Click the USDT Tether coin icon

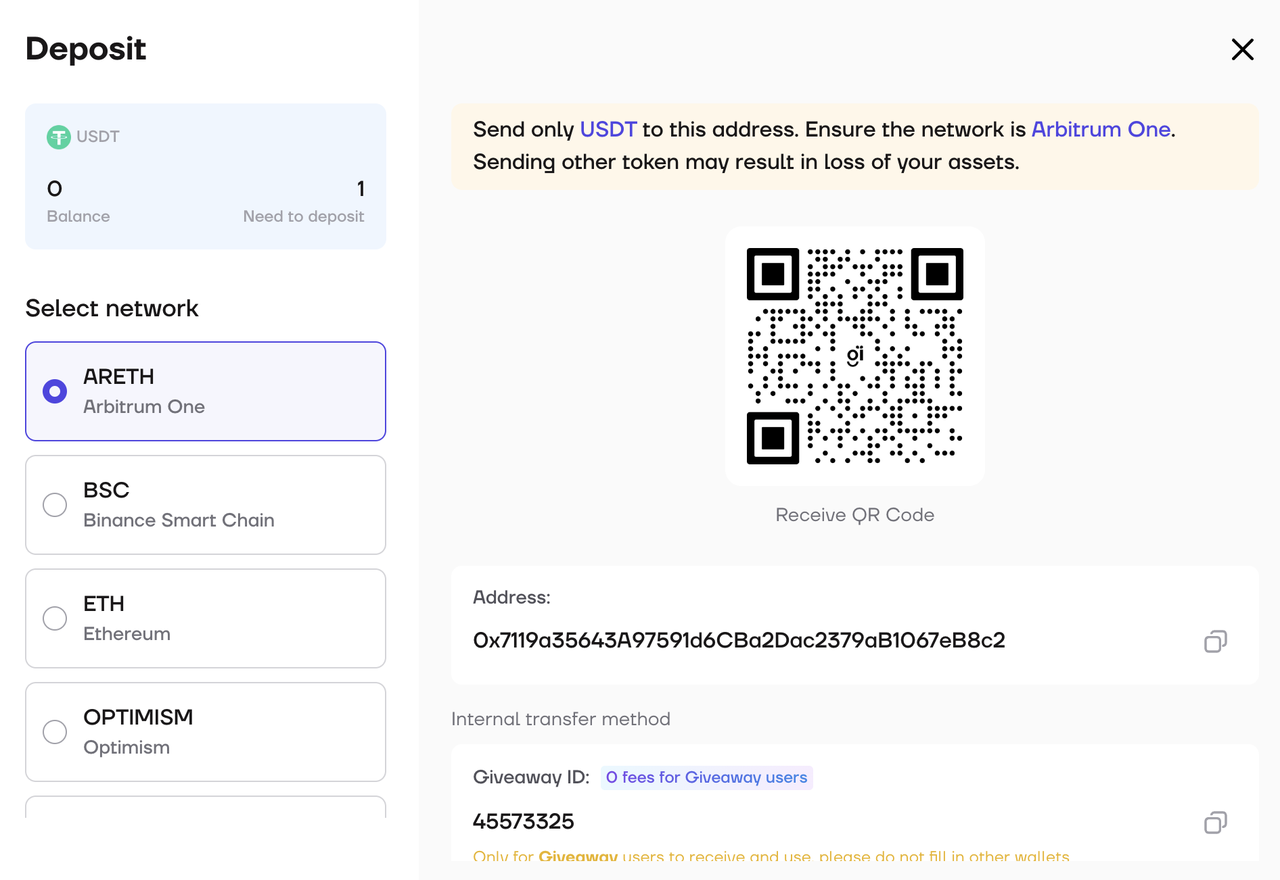[58, 137]
